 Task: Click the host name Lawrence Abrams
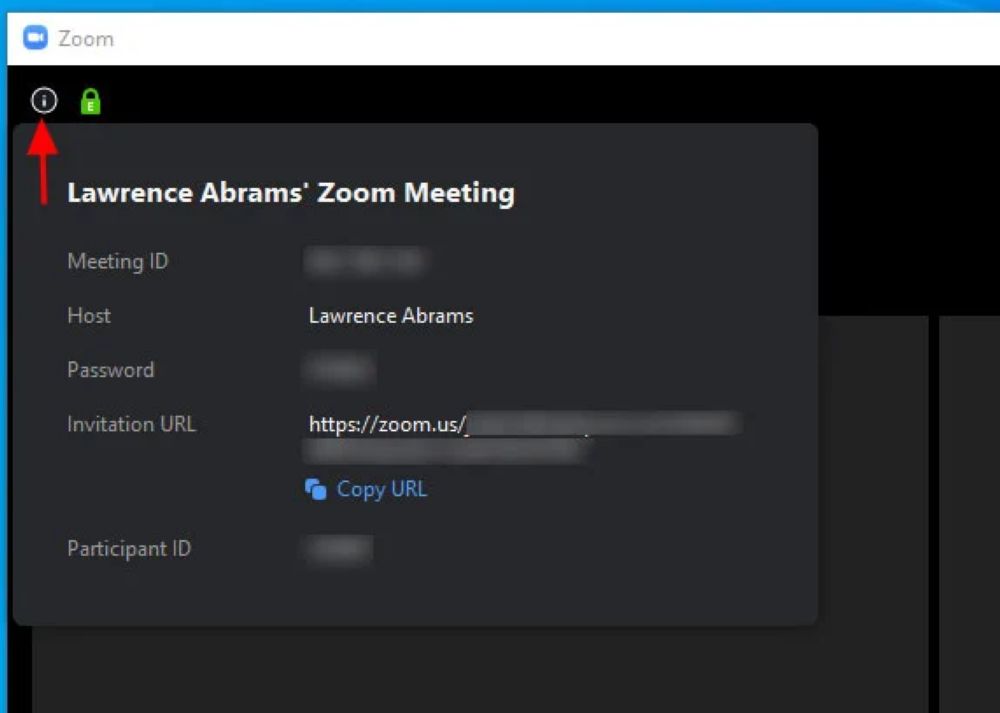[x=391, y=316]
